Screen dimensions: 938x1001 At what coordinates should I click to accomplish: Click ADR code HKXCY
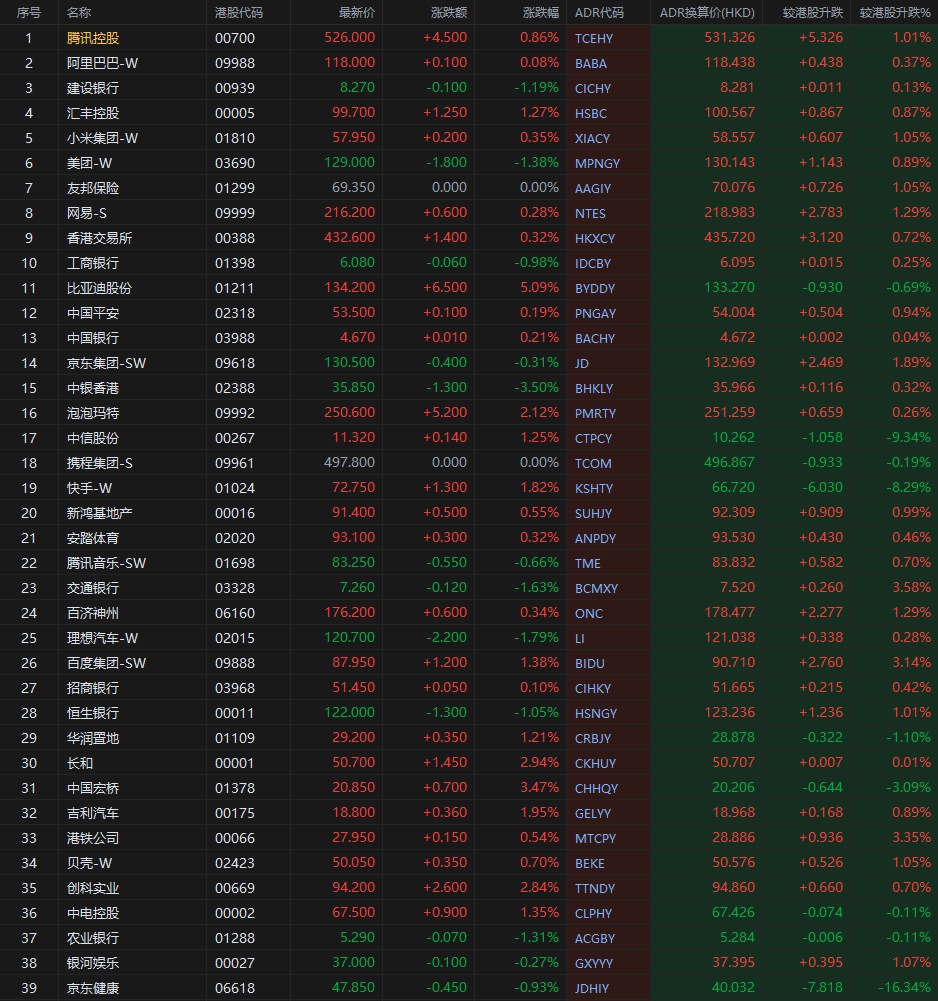point(595,238)
